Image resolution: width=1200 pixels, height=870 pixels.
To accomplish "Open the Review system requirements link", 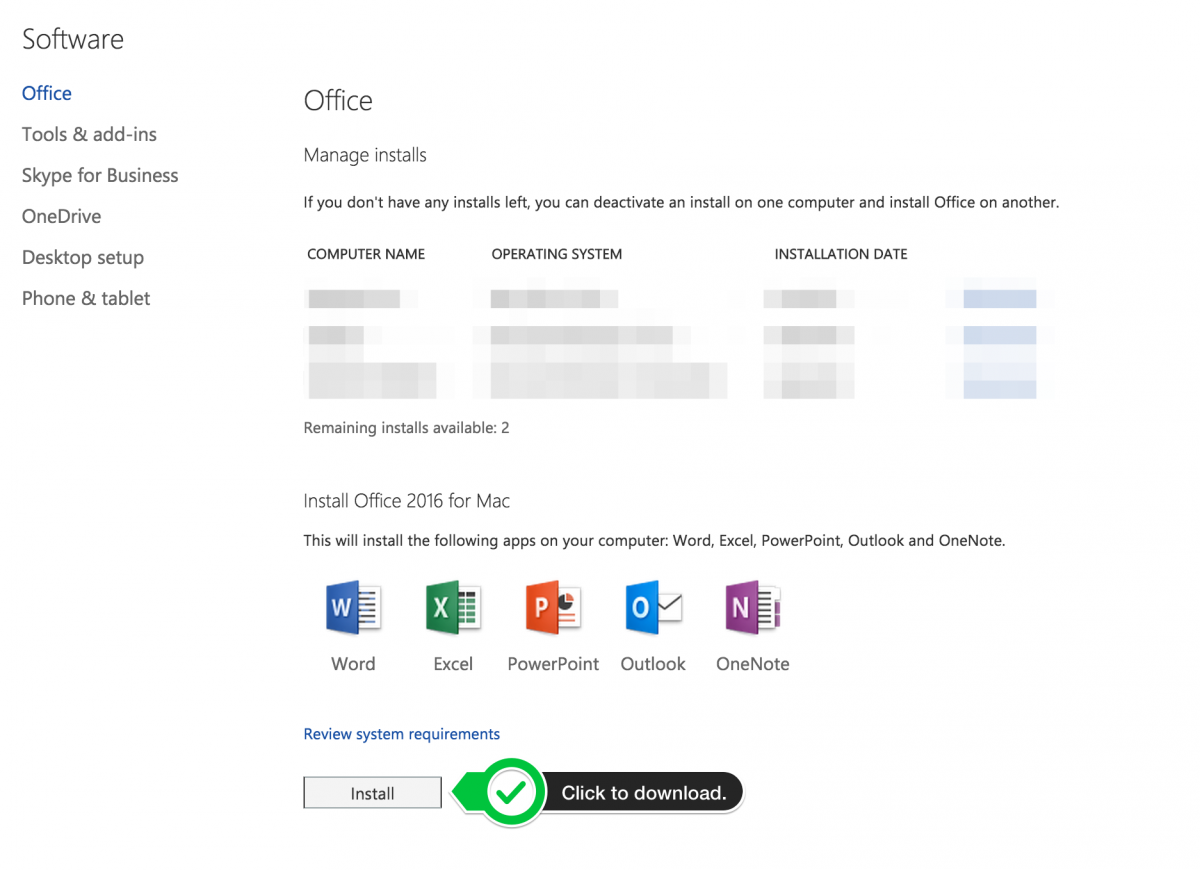I will [x=401, y=733].
